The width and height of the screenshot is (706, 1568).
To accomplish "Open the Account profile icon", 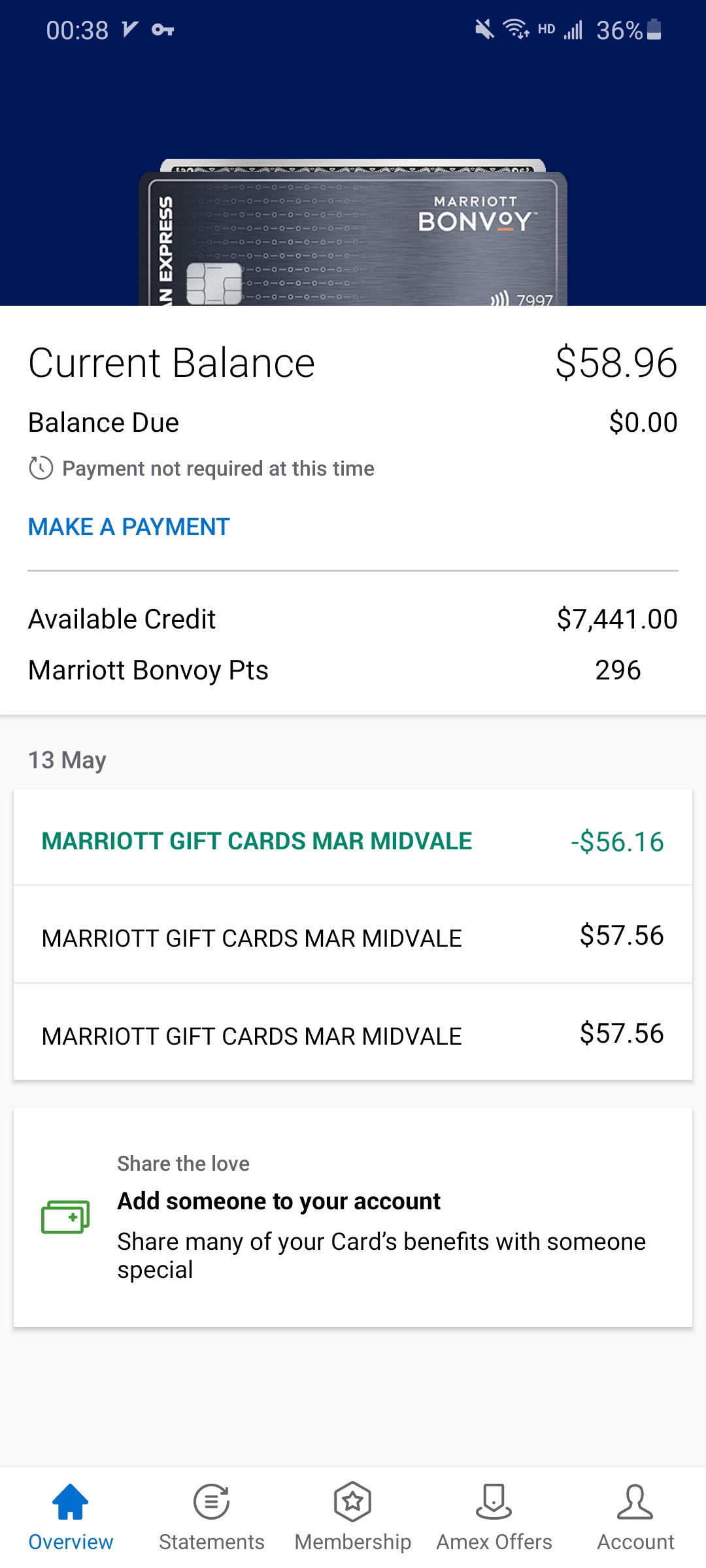I will coord(635,1501).
